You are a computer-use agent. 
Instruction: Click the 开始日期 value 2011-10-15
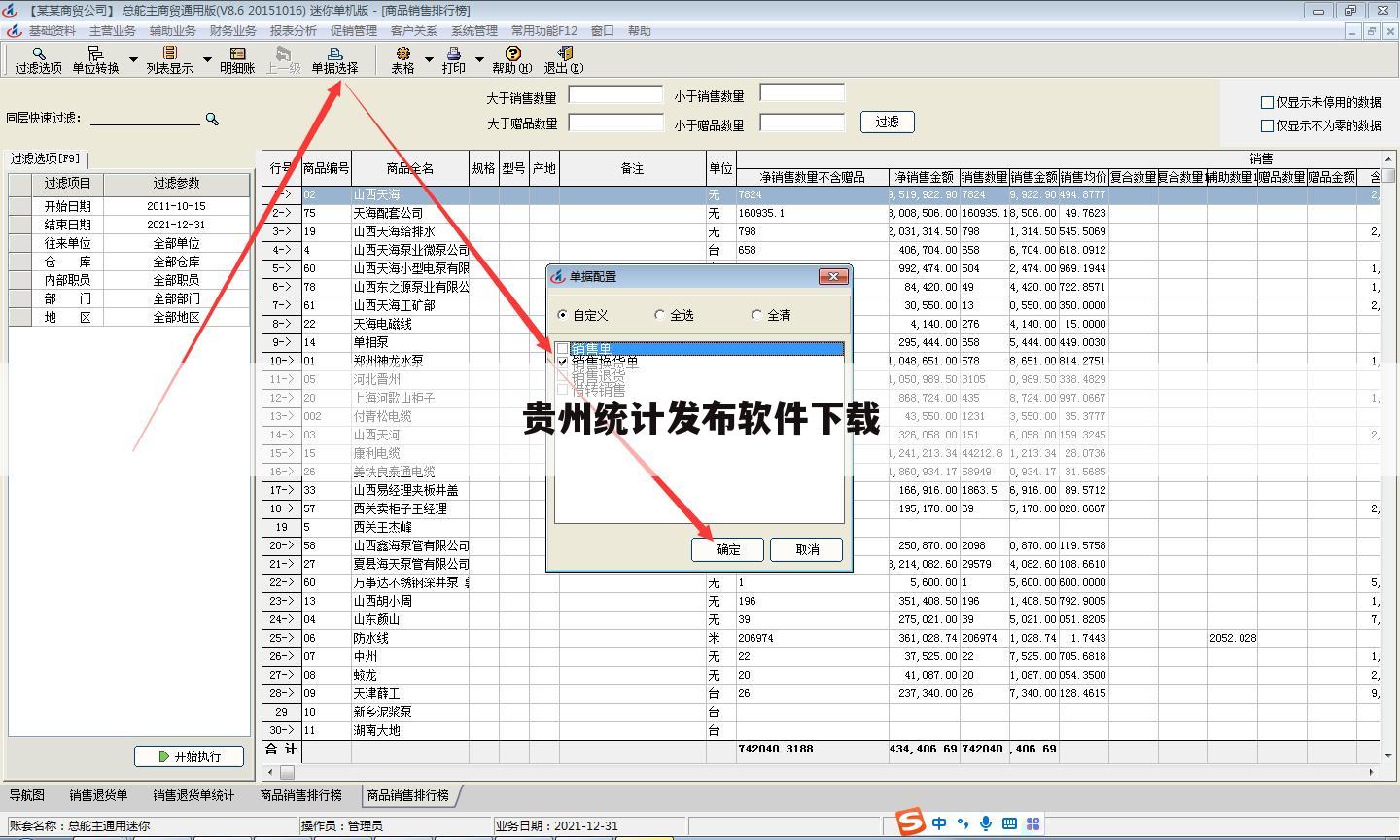click(176, 206)
